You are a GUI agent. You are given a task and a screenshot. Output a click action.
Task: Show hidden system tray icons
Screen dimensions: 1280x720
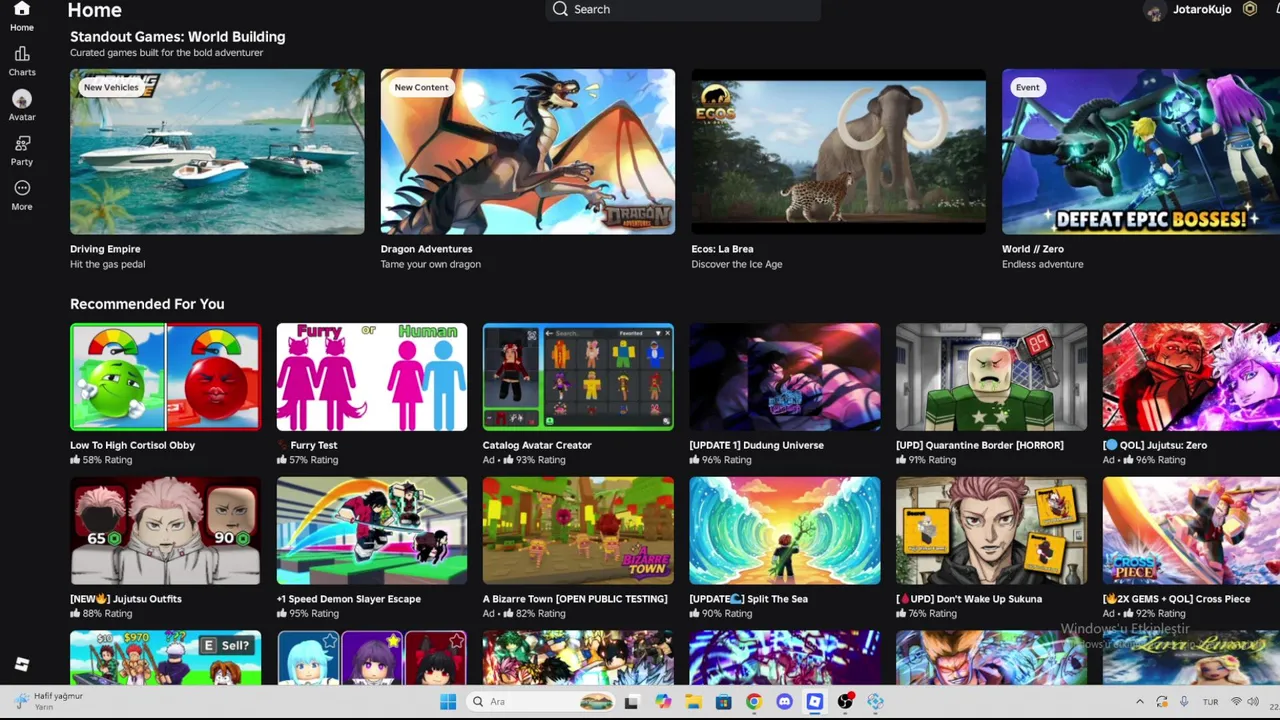1140,702
